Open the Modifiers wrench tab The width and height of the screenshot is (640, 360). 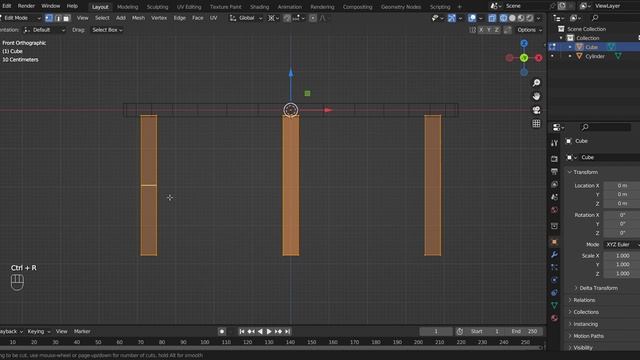(554, 255)
